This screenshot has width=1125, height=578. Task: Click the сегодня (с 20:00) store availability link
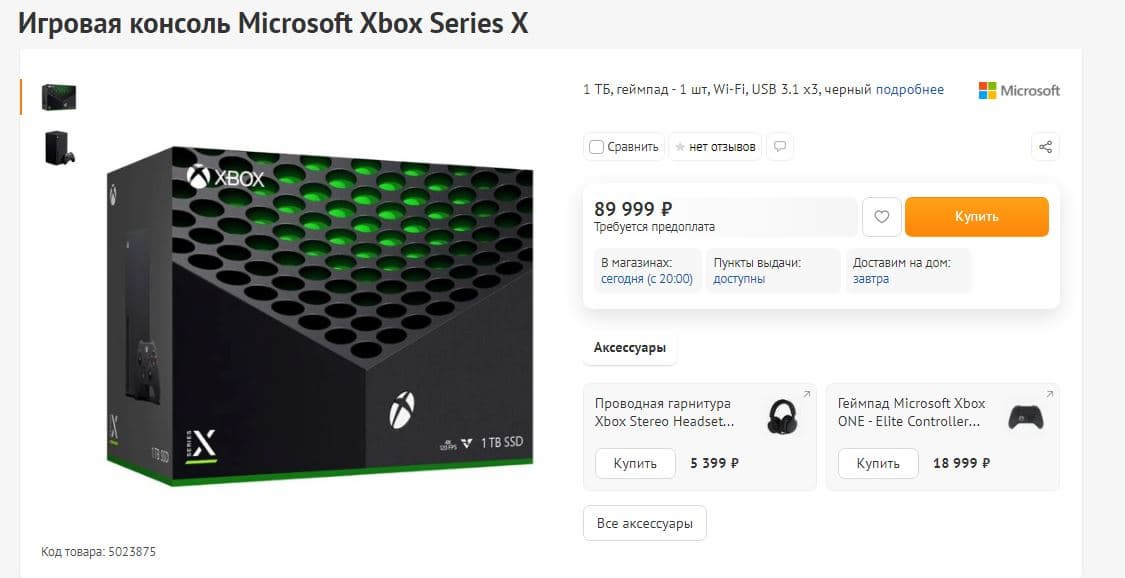[646, 279]
